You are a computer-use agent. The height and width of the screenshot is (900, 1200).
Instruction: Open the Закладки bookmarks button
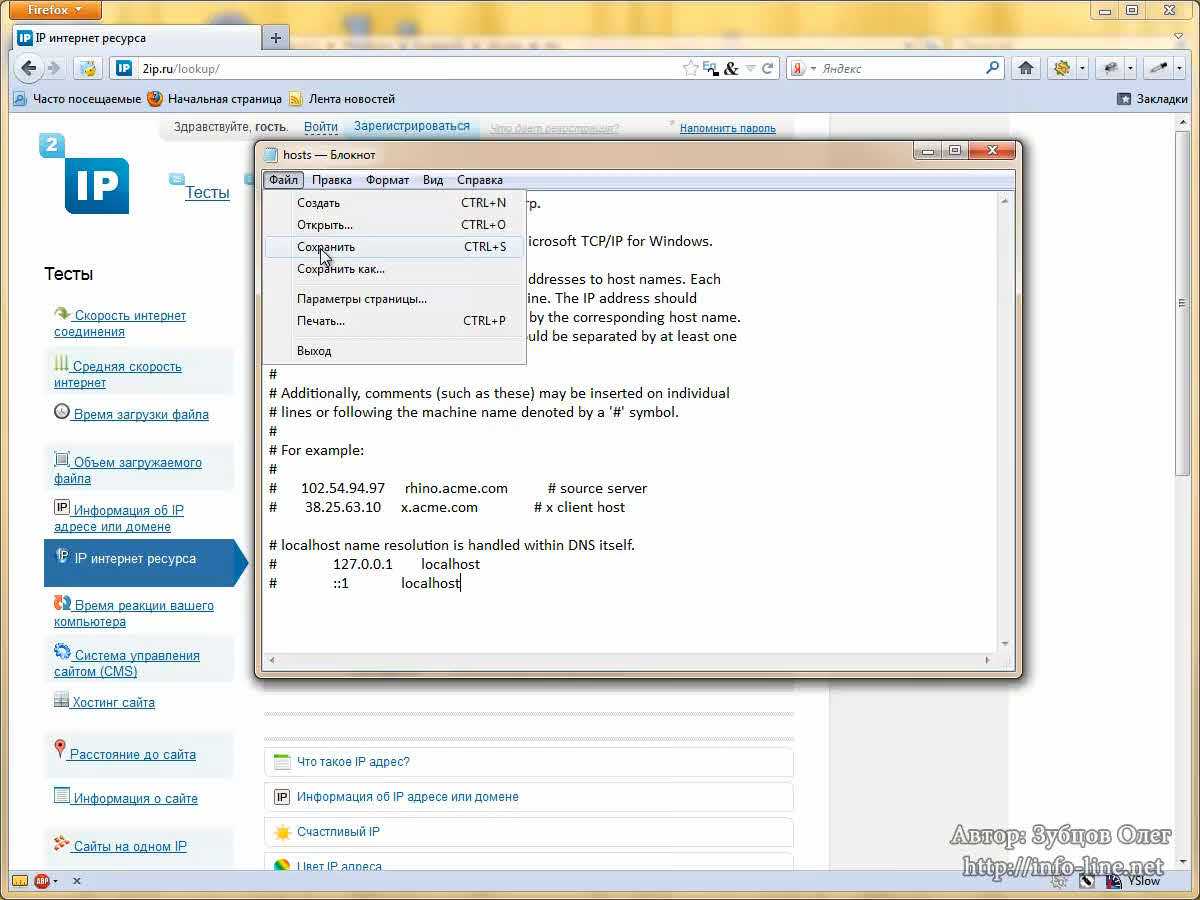(1152, 99)
